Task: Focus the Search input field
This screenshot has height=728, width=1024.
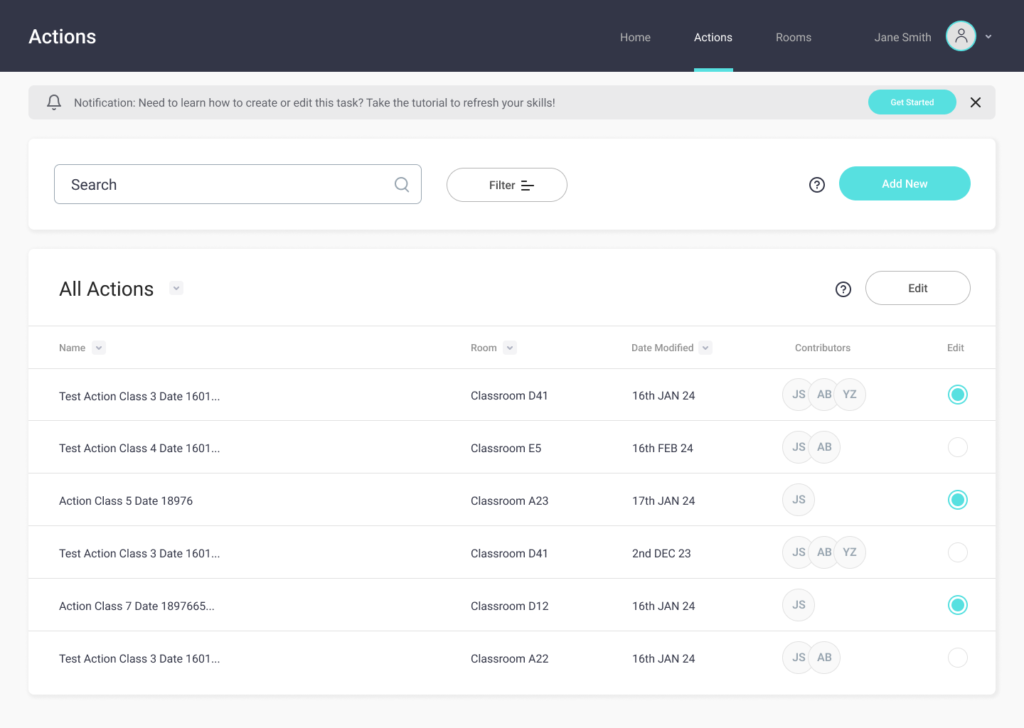Action: [225, 185]
